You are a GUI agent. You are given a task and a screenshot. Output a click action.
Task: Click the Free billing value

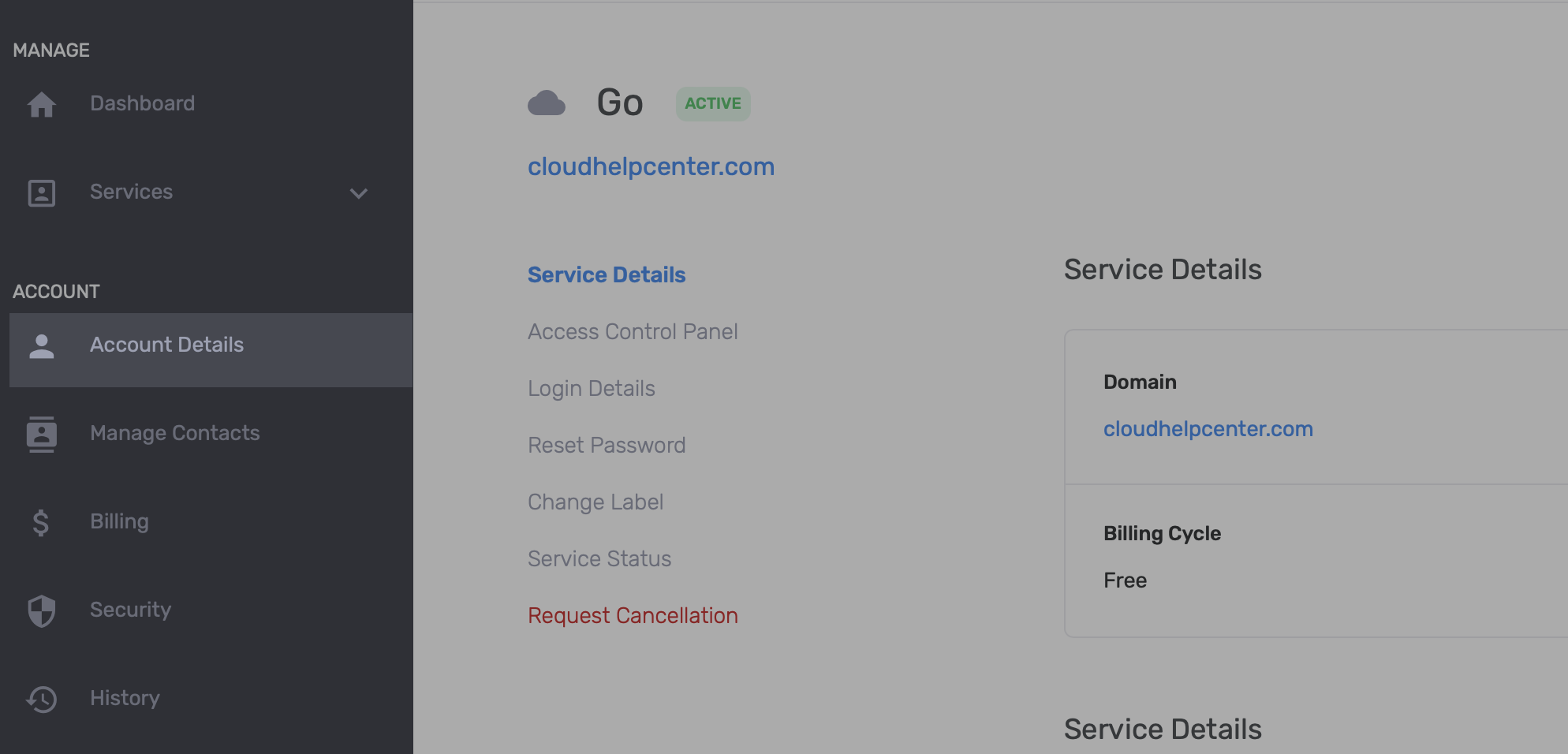(1125, 580)
